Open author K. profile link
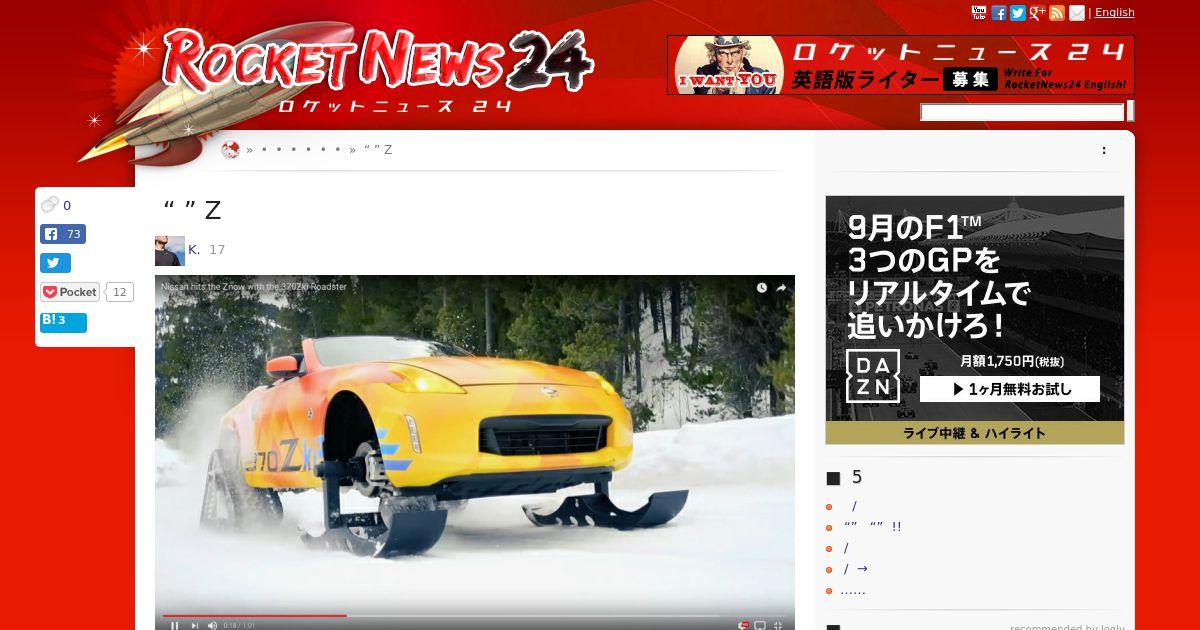The width and height of the screenshot is (1200, 630). pyautogui.click(x=194, y=250)
